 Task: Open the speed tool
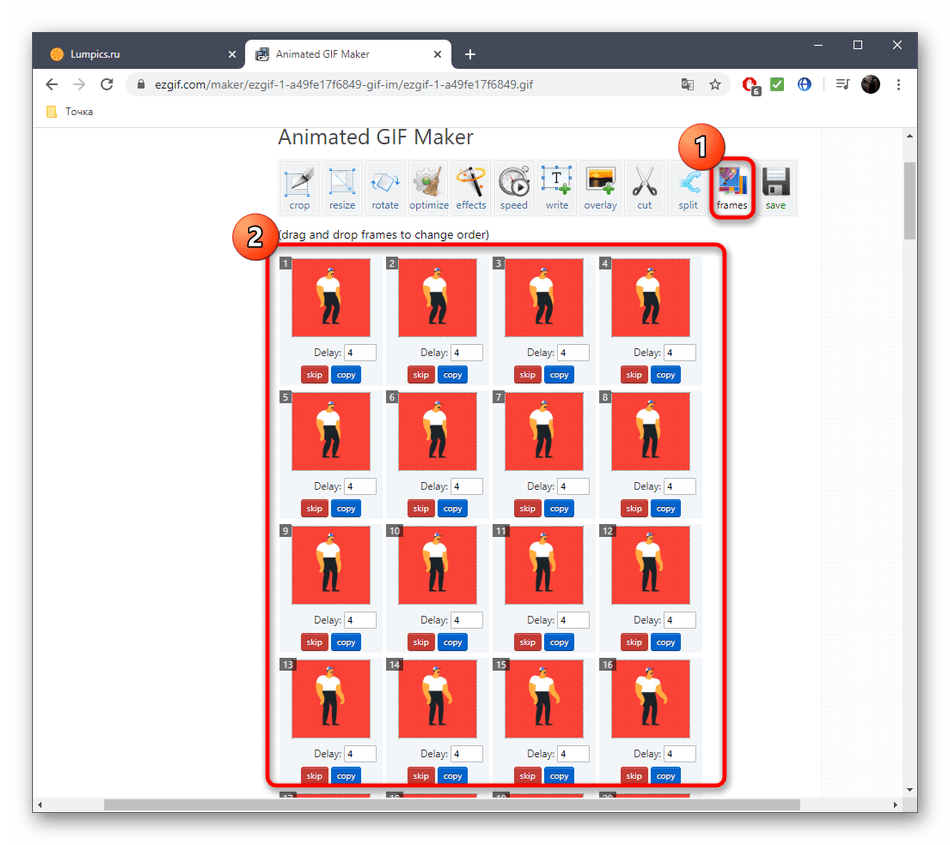514,188
